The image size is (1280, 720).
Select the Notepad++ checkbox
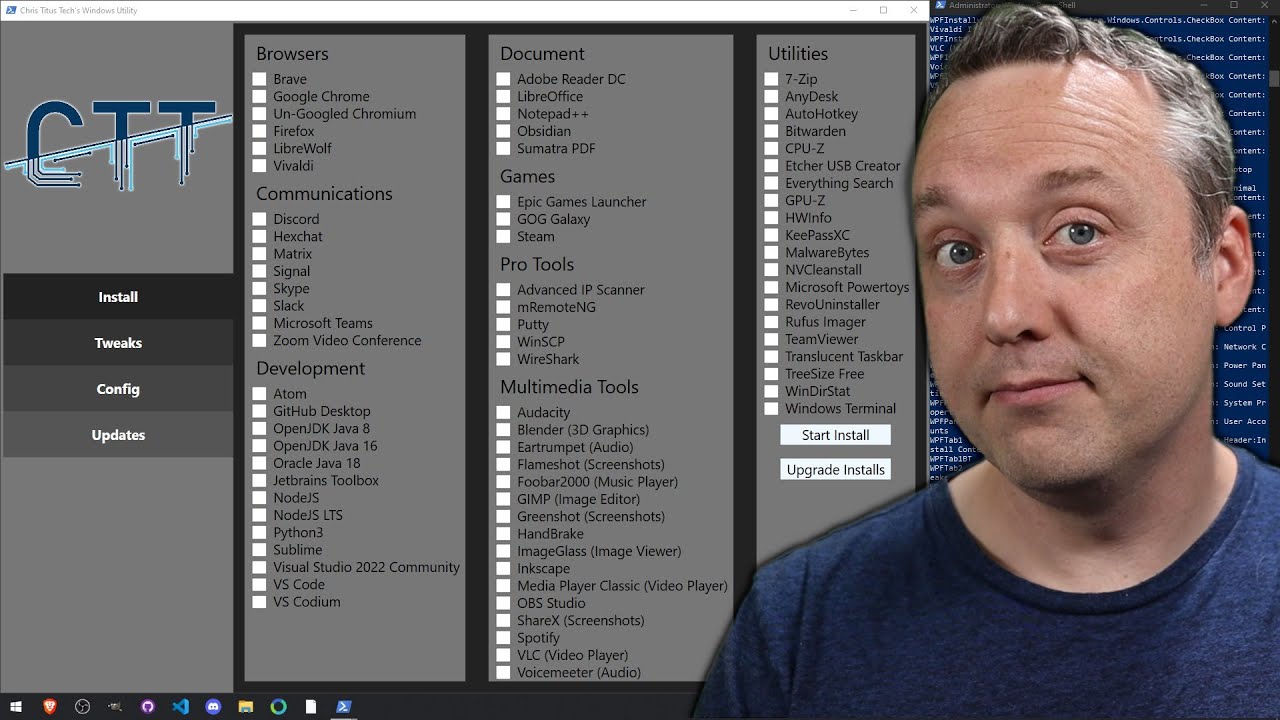[504, 114]
